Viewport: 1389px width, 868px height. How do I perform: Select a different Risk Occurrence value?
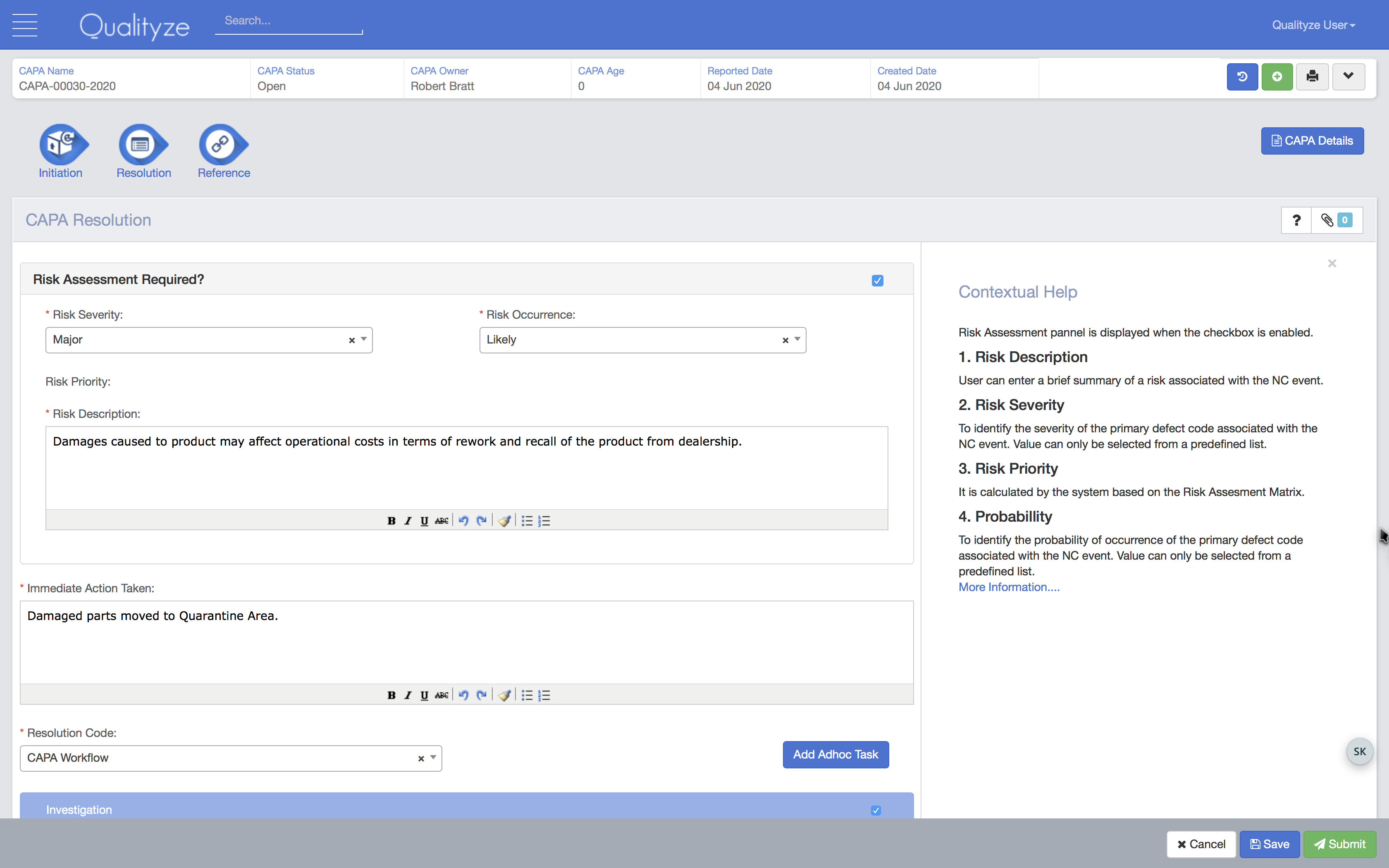[798, 339]
